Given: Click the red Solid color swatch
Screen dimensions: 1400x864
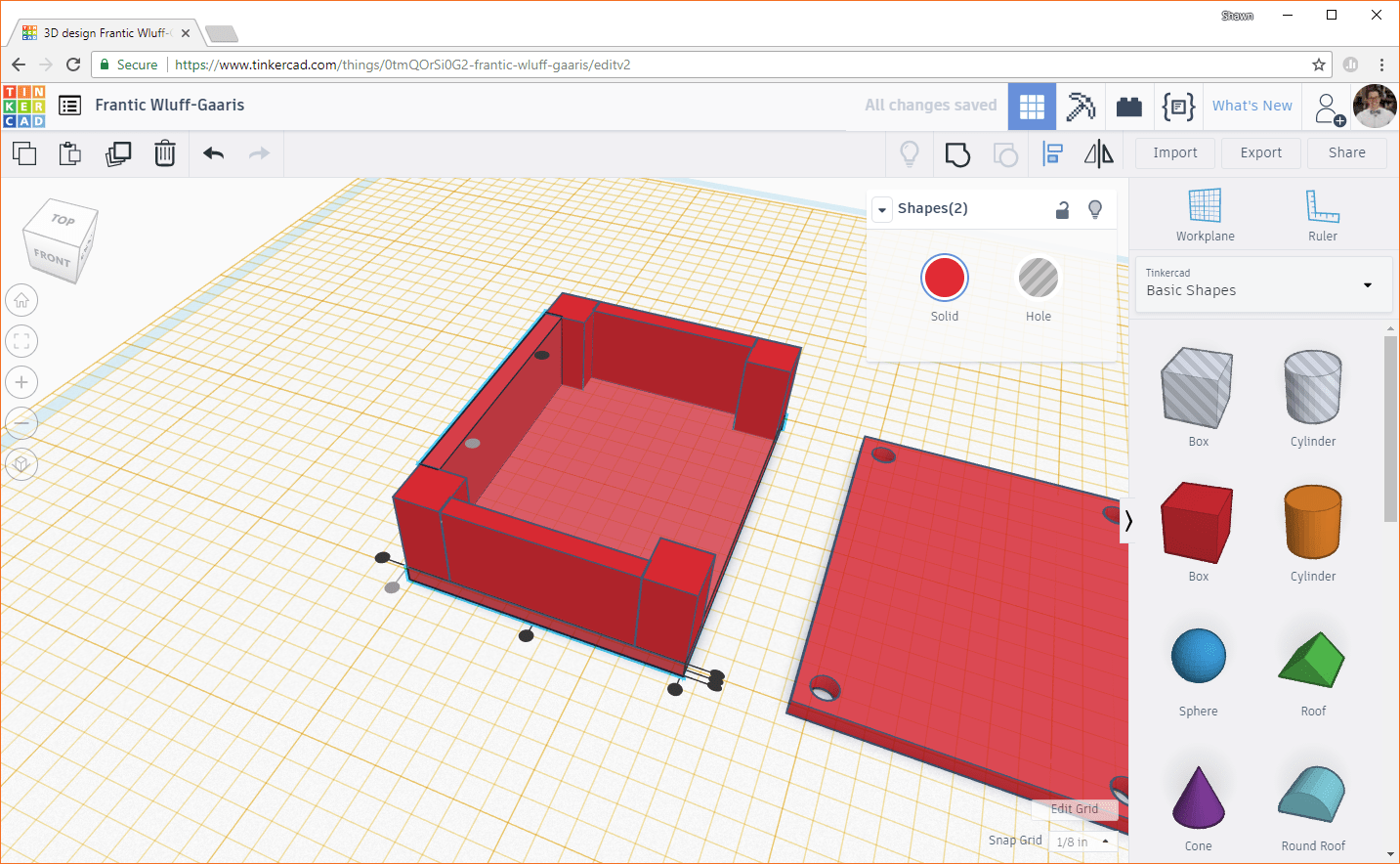Looking at the screenshot, I should click(x=944, y=277).
